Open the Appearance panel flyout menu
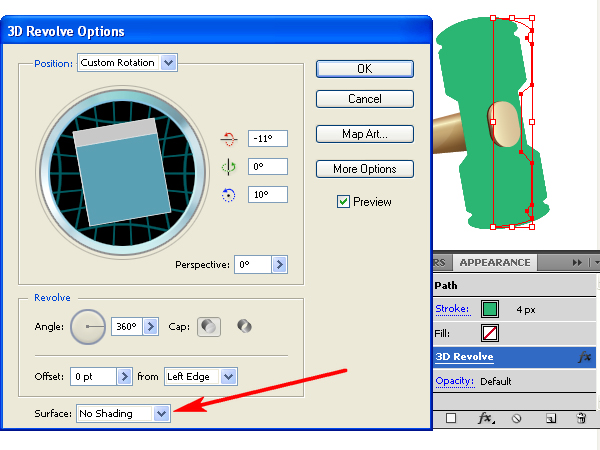The width and height of the screenshot is (600, 450). (596, 262)
